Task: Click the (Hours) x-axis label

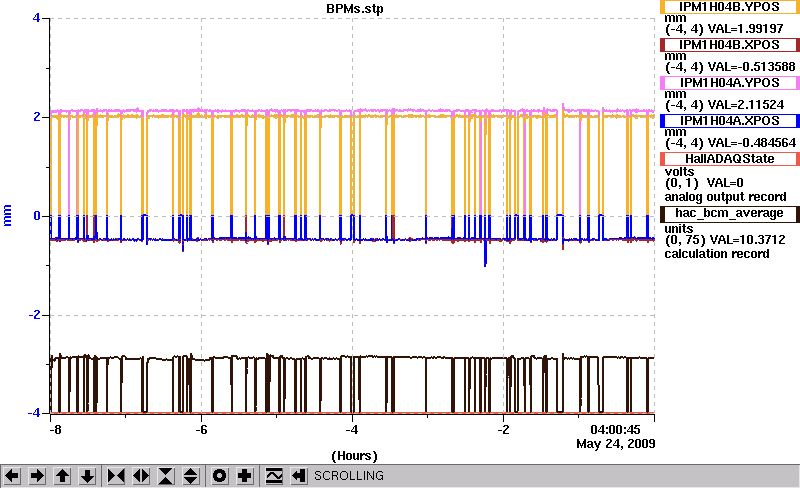Action: coord(355,455)
